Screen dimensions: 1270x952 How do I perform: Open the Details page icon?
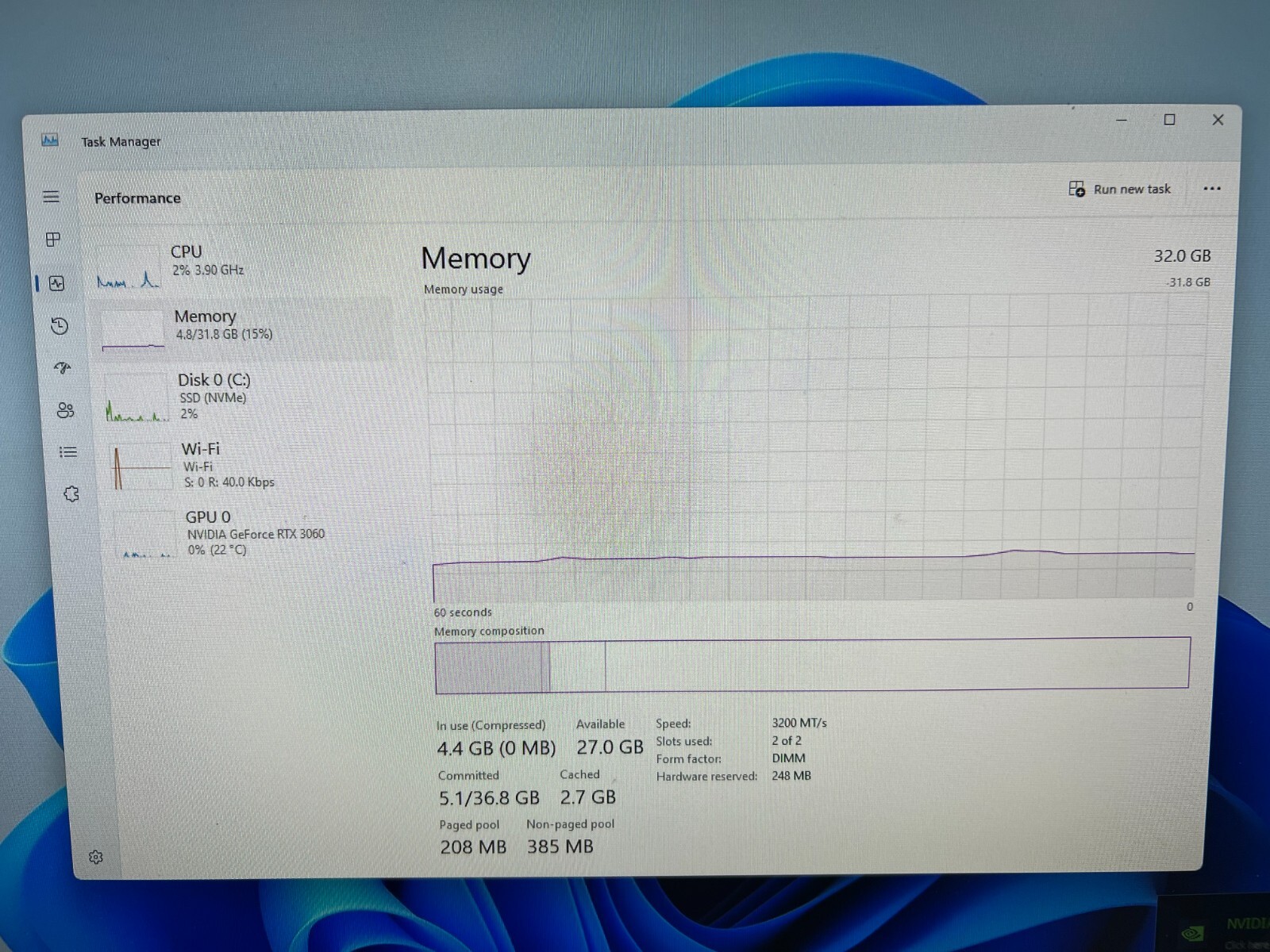[x=68, y=452]
